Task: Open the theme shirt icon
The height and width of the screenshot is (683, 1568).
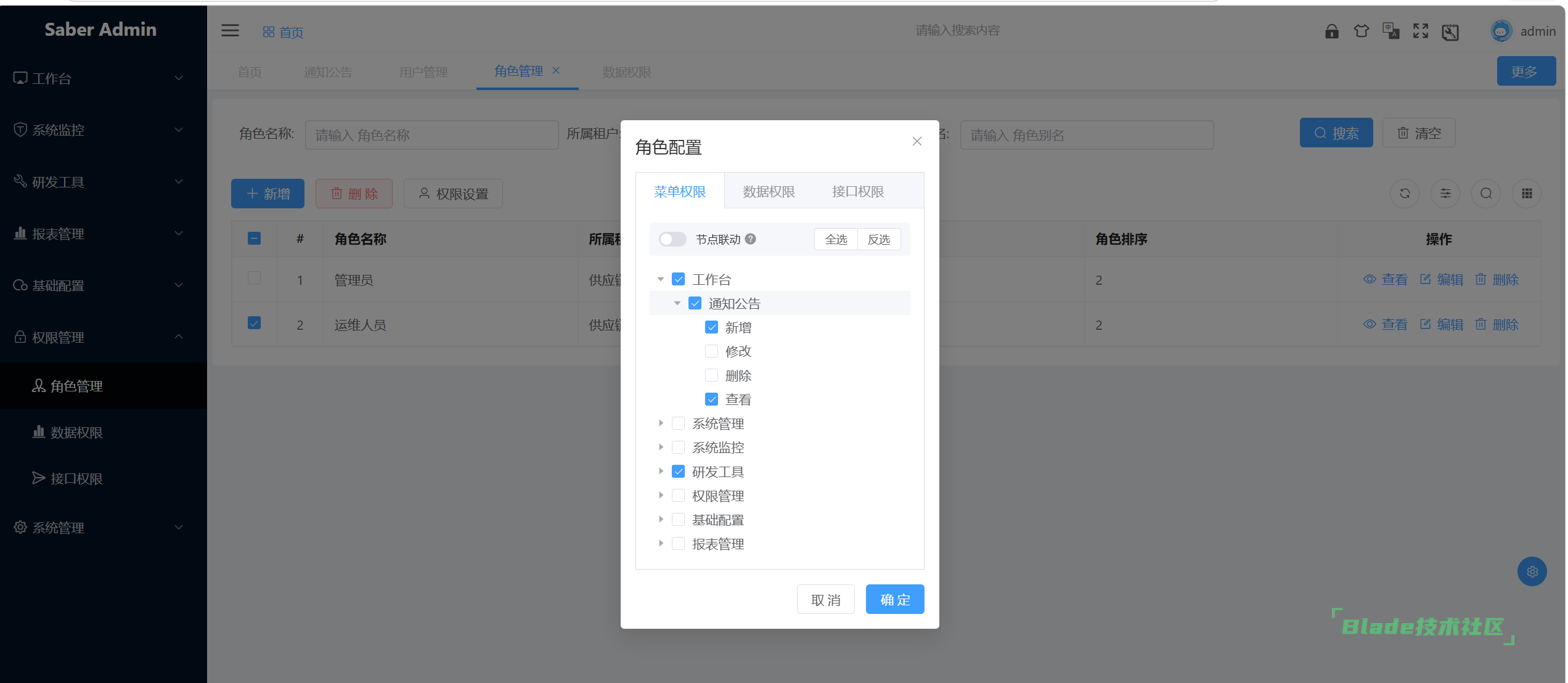Action: (x=1361, y=31)
